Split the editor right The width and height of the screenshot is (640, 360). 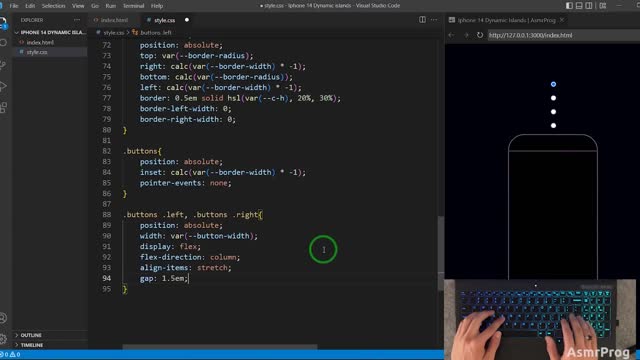point(422,20)
